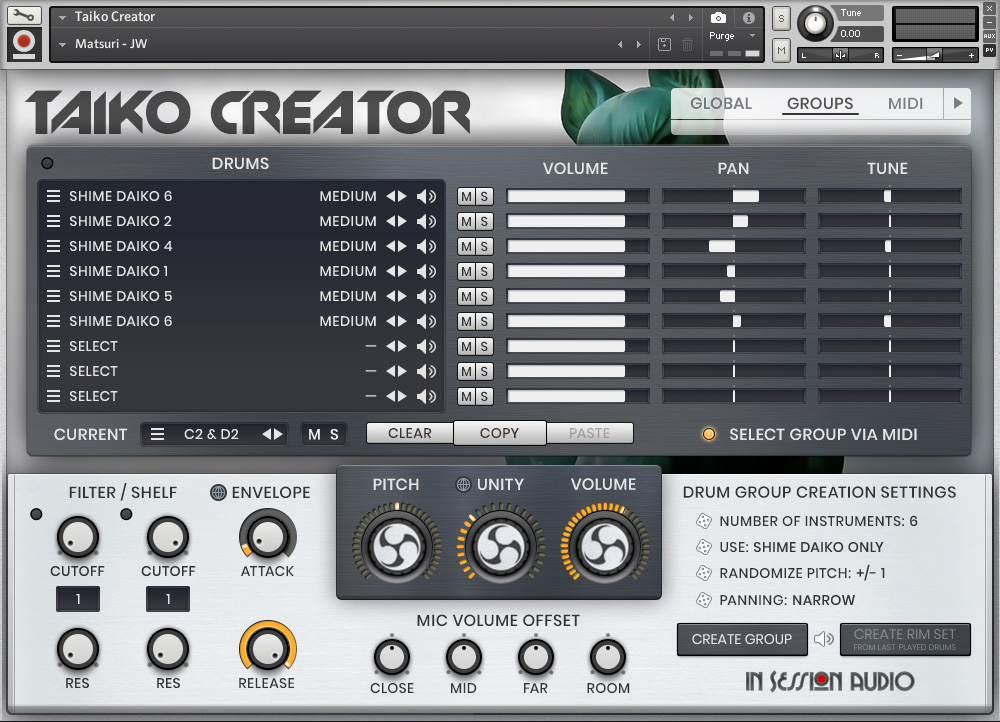Click previous instrument arrow in top row
Screen dimensions: 1000x722
(x=672, y=17)
